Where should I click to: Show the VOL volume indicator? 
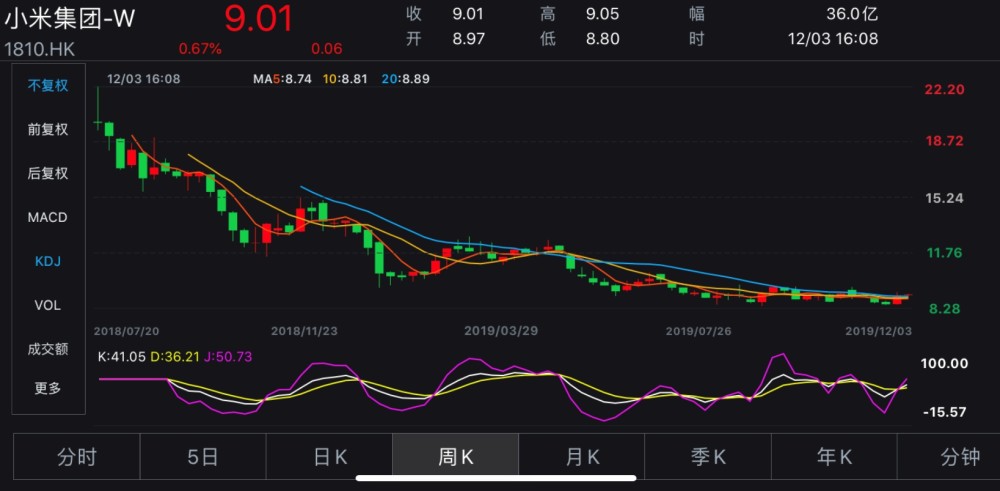(48, 305)
